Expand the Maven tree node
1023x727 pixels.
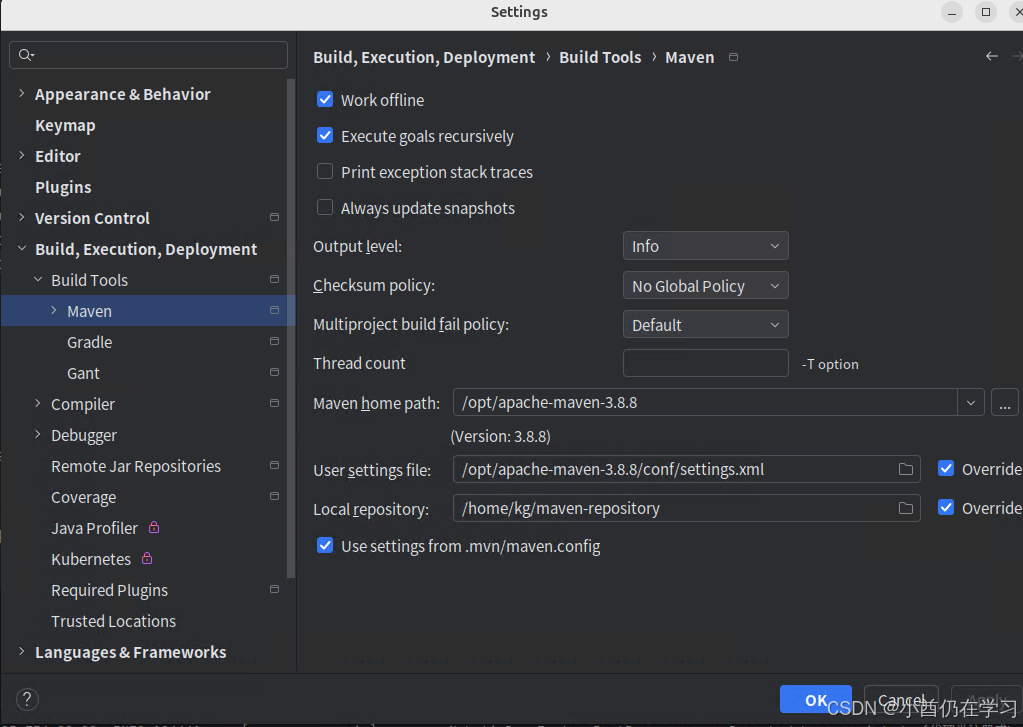tap(54, 311)
